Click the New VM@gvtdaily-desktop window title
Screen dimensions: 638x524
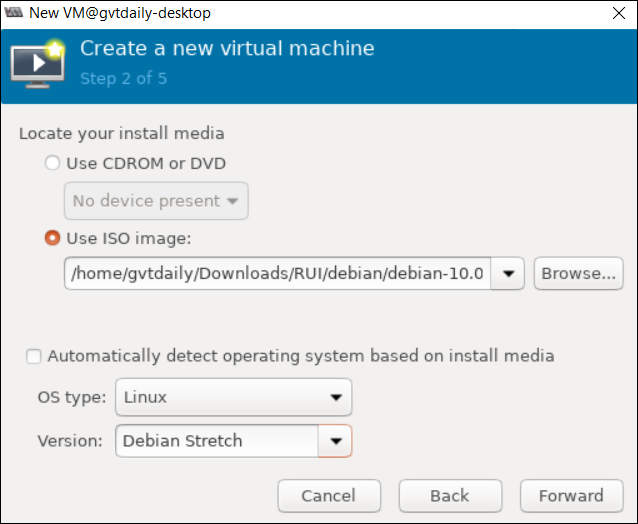[x=120, y=13]
